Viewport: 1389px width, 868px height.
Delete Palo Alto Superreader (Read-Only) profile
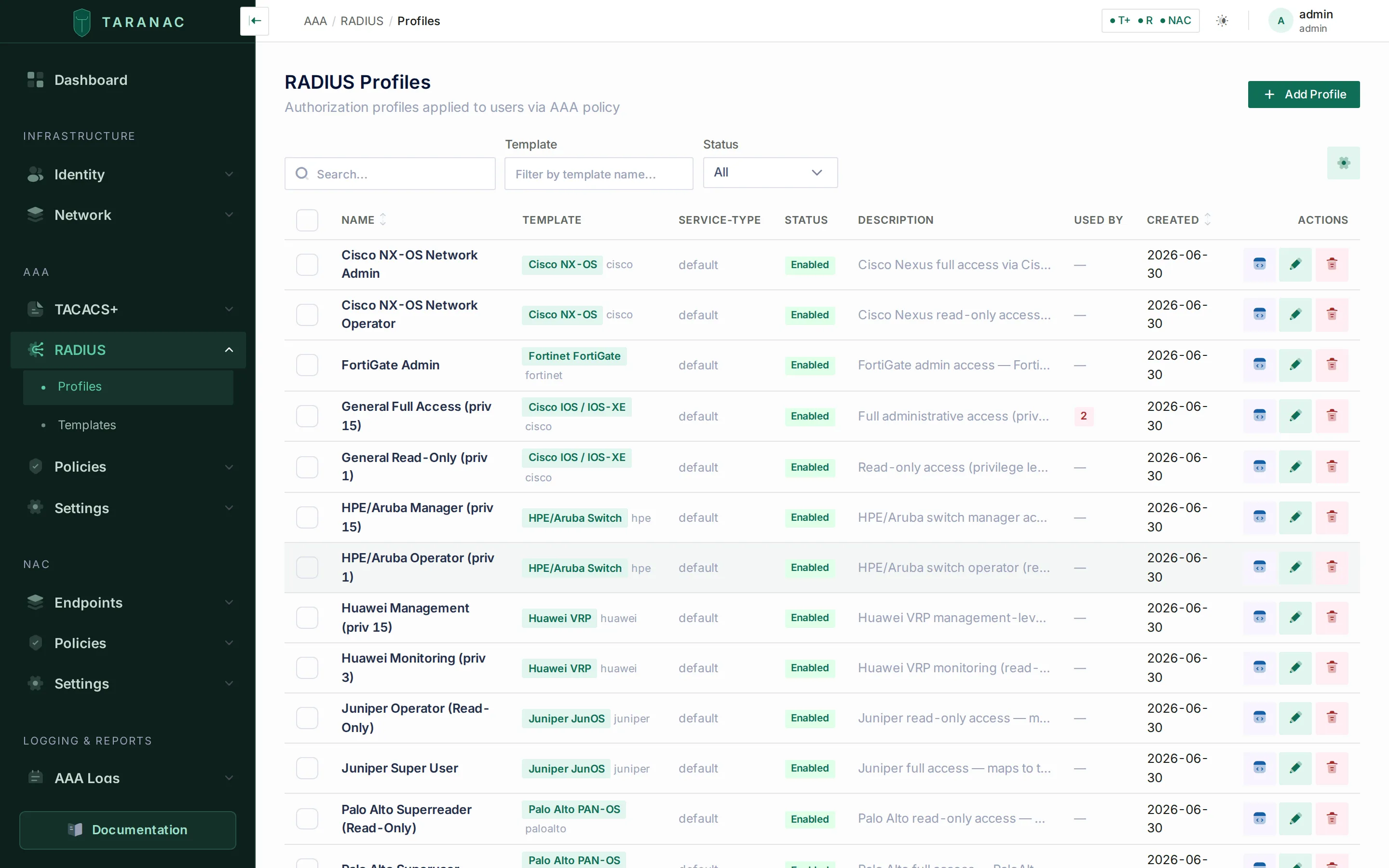pos(1332,818)
